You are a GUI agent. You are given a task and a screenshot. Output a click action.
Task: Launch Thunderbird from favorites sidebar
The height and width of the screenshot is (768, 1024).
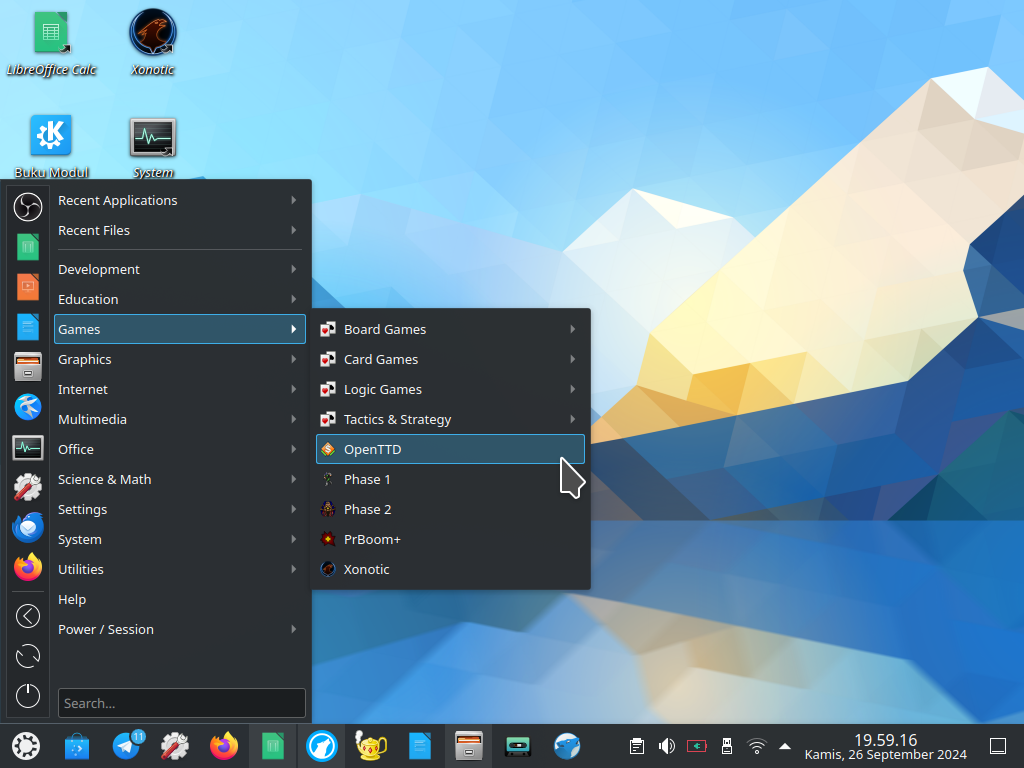point(27,527)
